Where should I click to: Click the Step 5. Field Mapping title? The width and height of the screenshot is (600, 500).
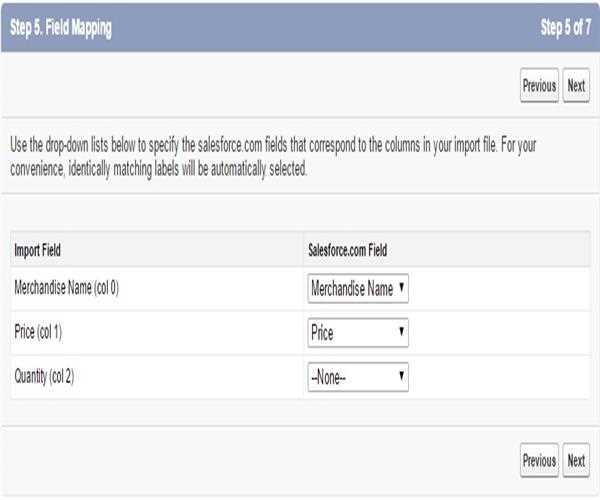click(62, 28)
